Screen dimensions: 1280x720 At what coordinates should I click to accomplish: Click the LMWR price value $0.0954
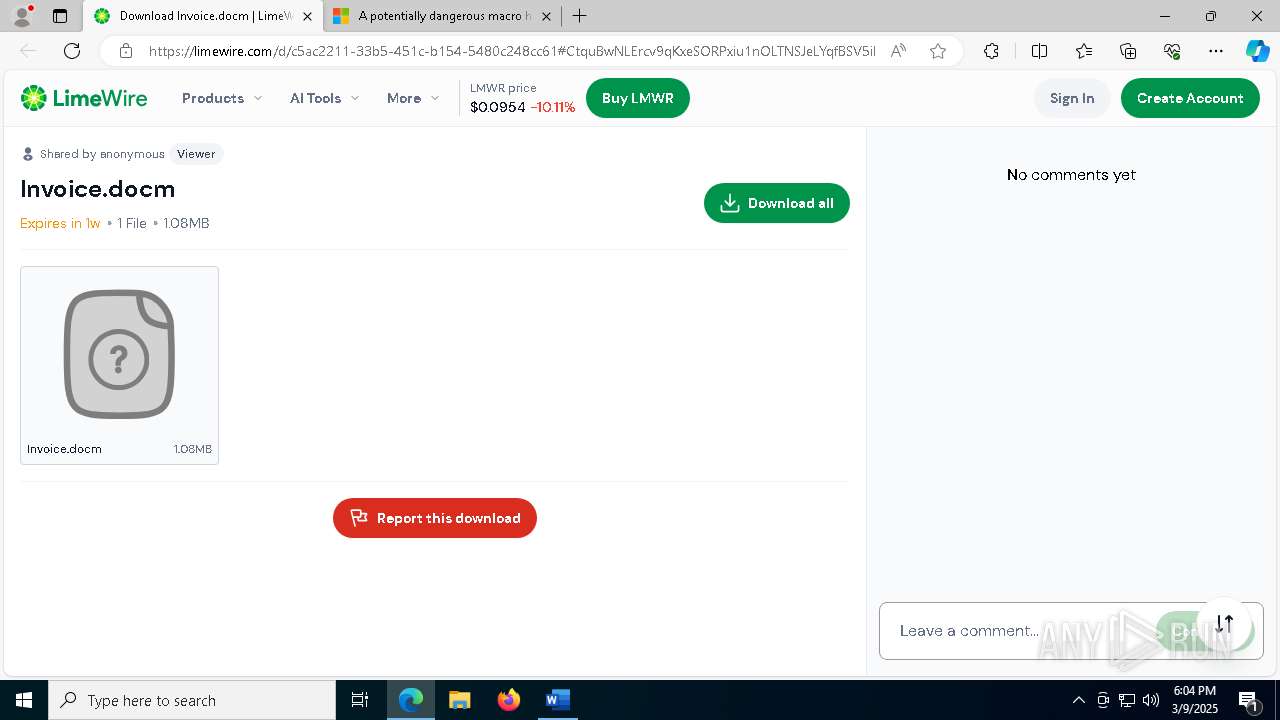tap(498, 107)
